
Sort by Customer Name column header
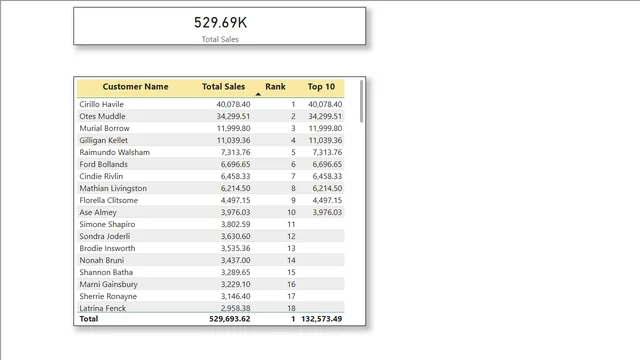pos(135,87)
